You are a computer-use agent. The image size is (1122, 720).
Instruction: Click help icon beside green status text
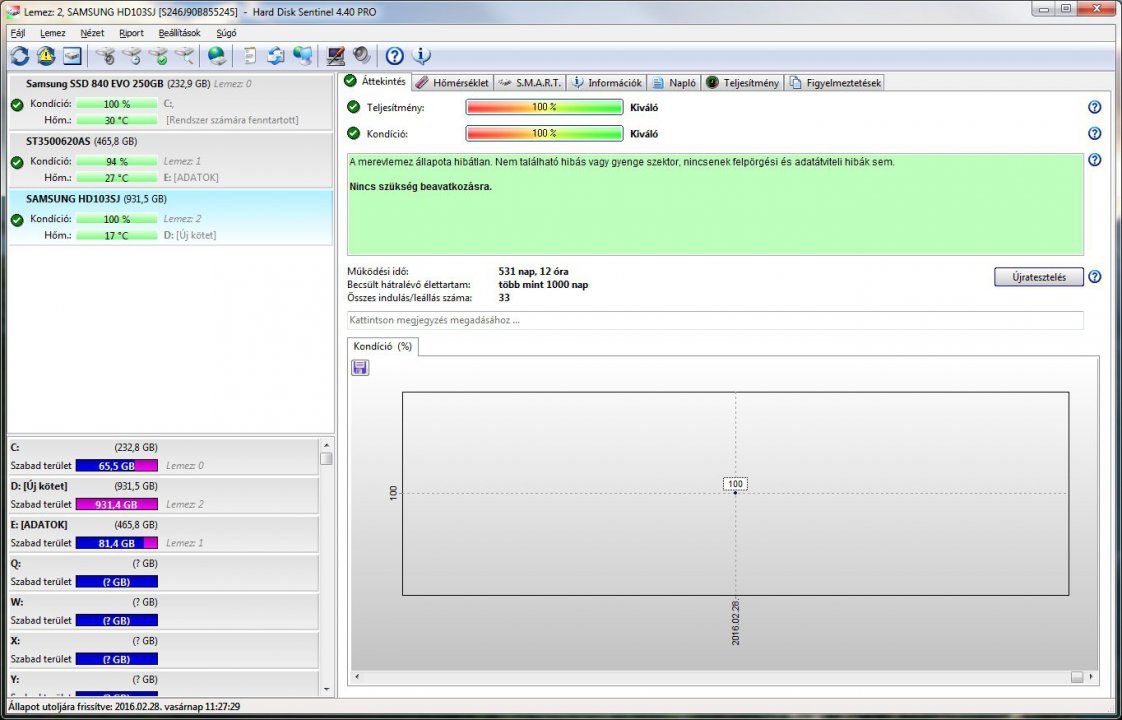(1095, 160)
